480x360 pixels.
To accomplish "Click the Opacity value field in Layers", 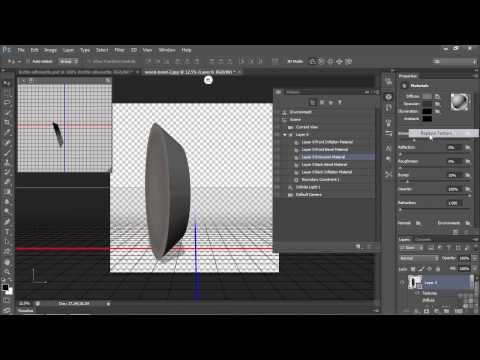I will point(464,258).
